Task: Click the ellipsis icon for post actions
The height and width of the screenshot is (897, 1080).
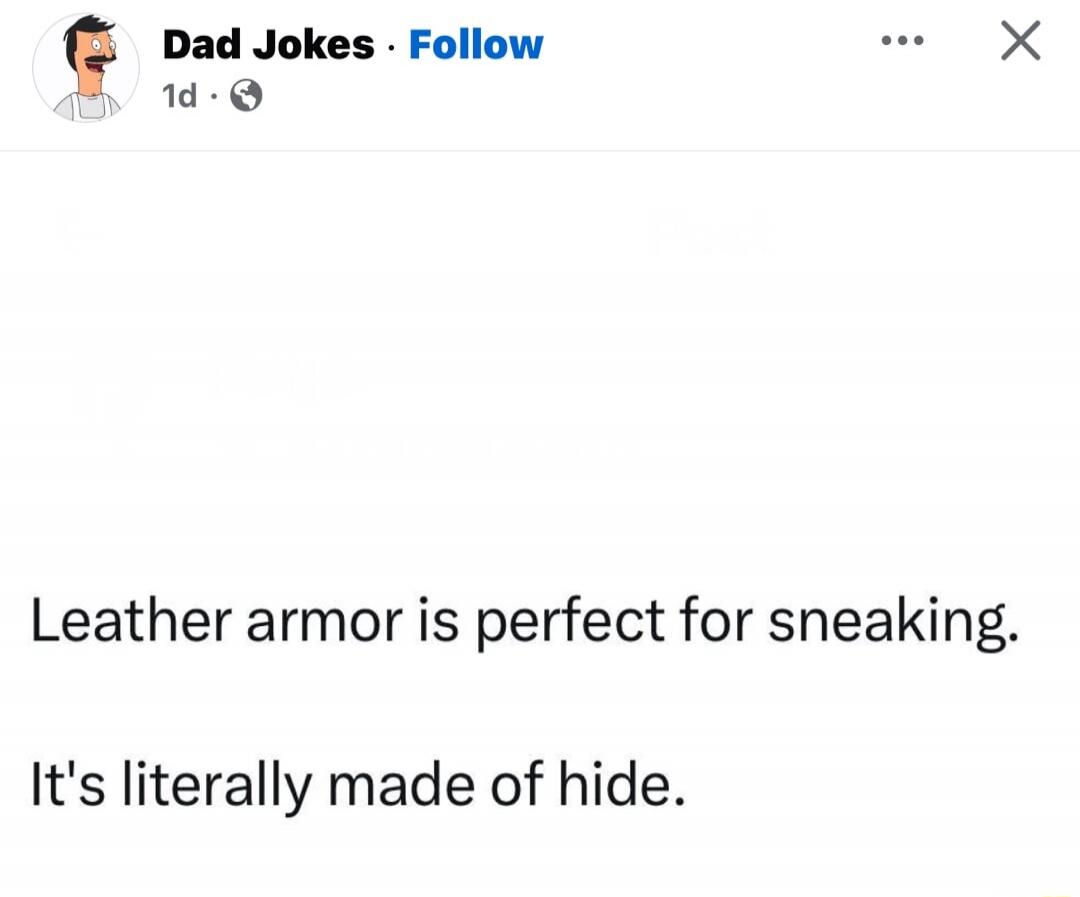Action: pyautogui.click(x=903, y=42)
